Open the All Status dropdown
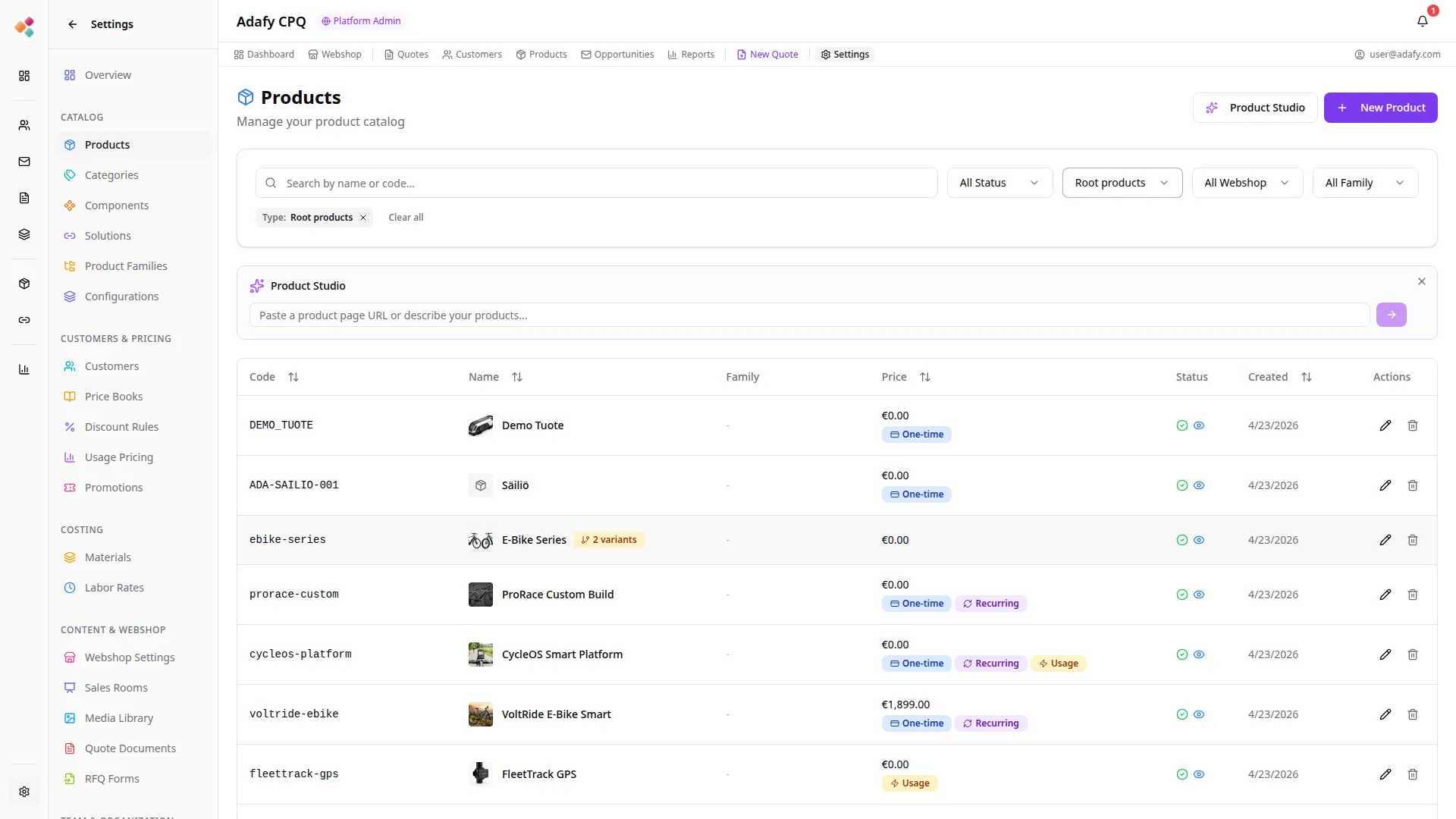Viewport: 1456px width, 819px height. [x=999, y=183]
